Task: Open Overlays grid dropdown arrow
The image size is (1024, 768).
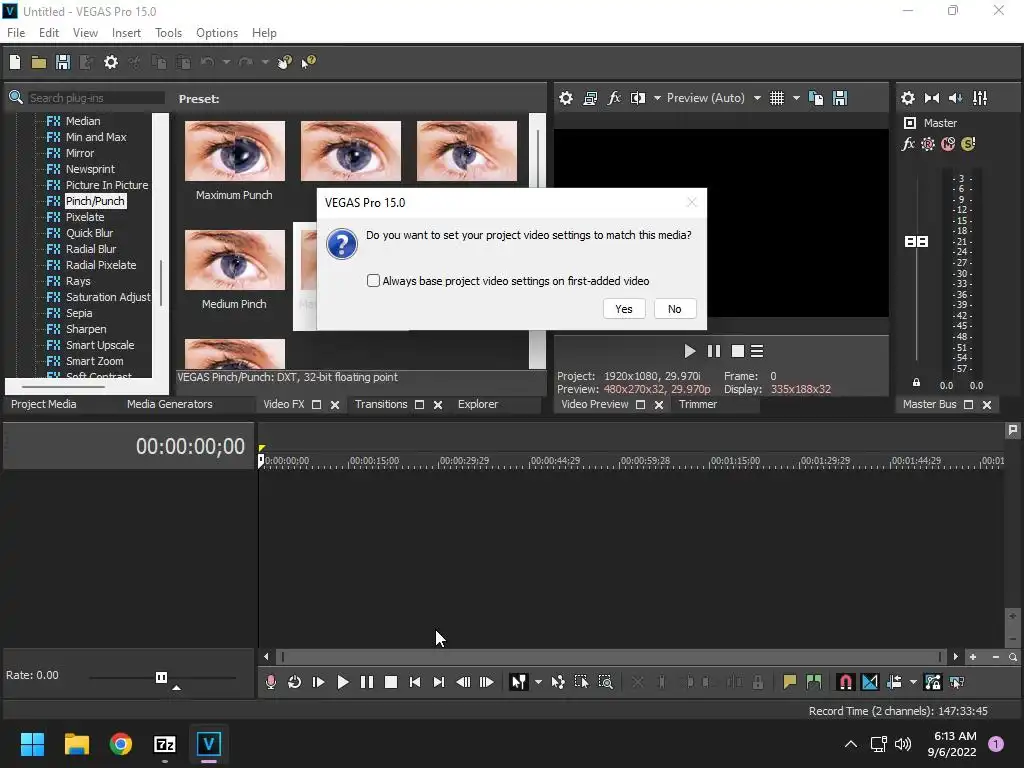Action: [796, 98]
